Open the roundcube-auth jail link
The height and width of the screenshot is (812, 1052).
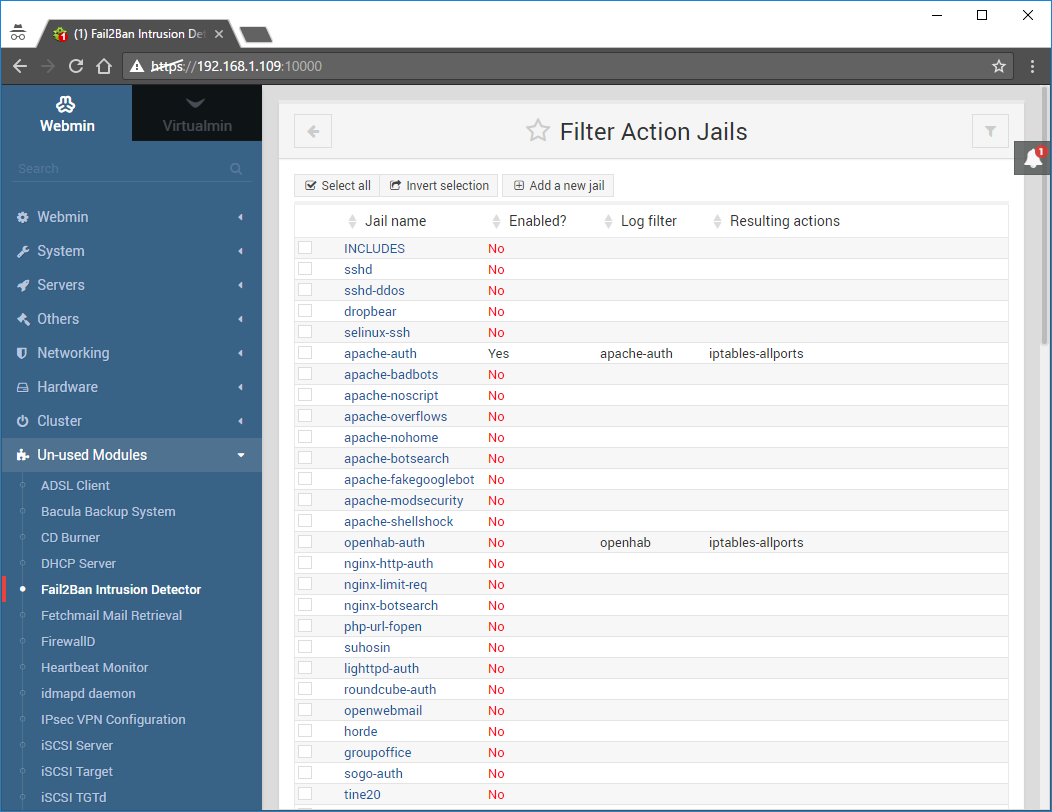coord(390,689)
